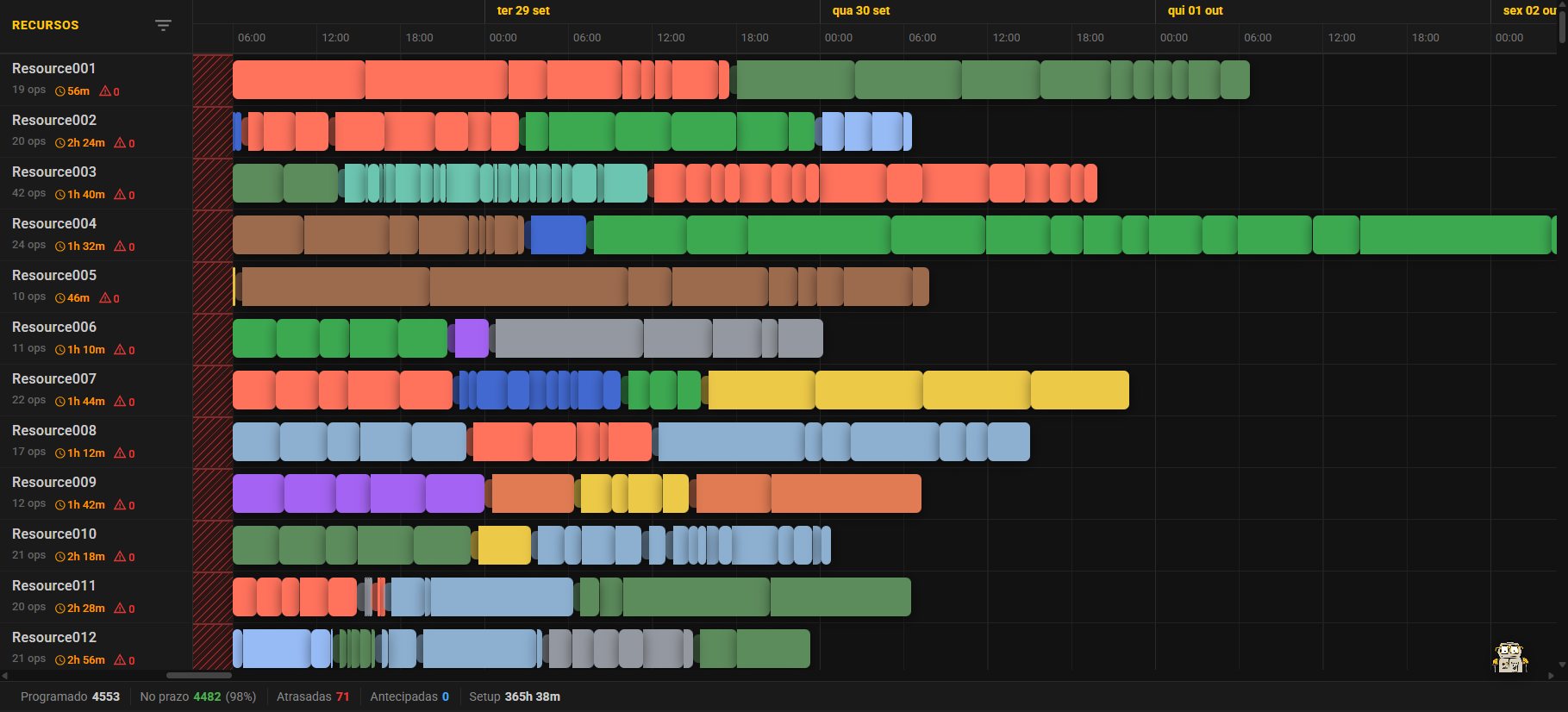Click the warning triangle for Resource005
The image size is (1568, 712).
pos(105,298)
